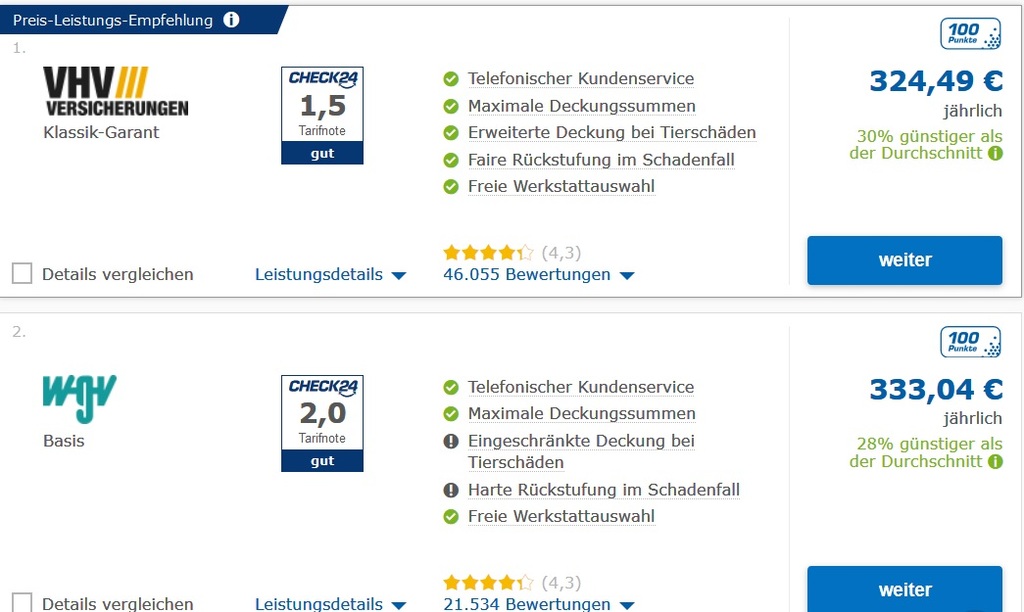Click the VHV Versicherungen logo
The height and width of the screenshot is (612, 1024).
[116, 91]
